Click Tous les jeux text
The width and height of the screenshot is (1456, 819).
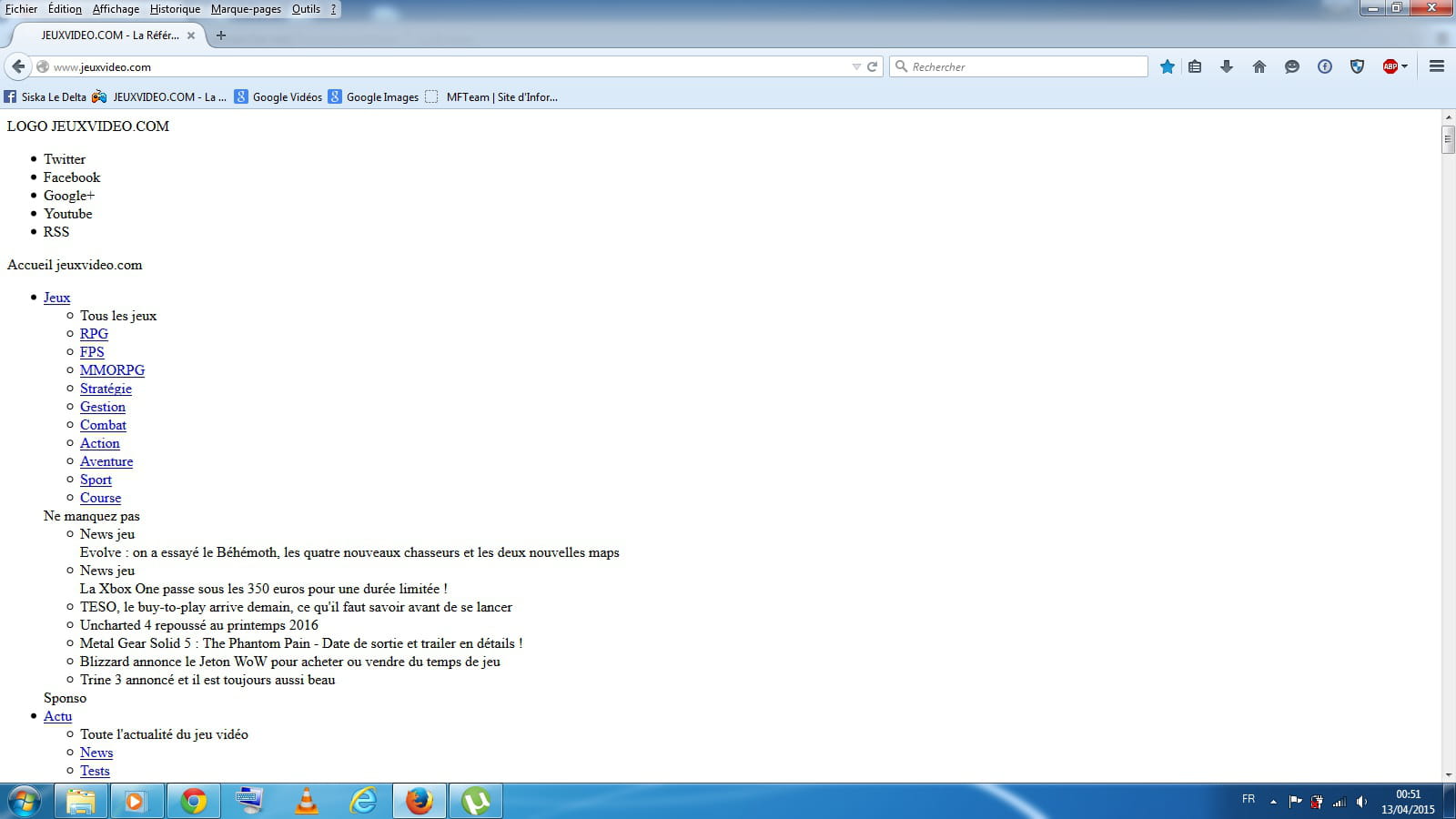pos(118,316)
